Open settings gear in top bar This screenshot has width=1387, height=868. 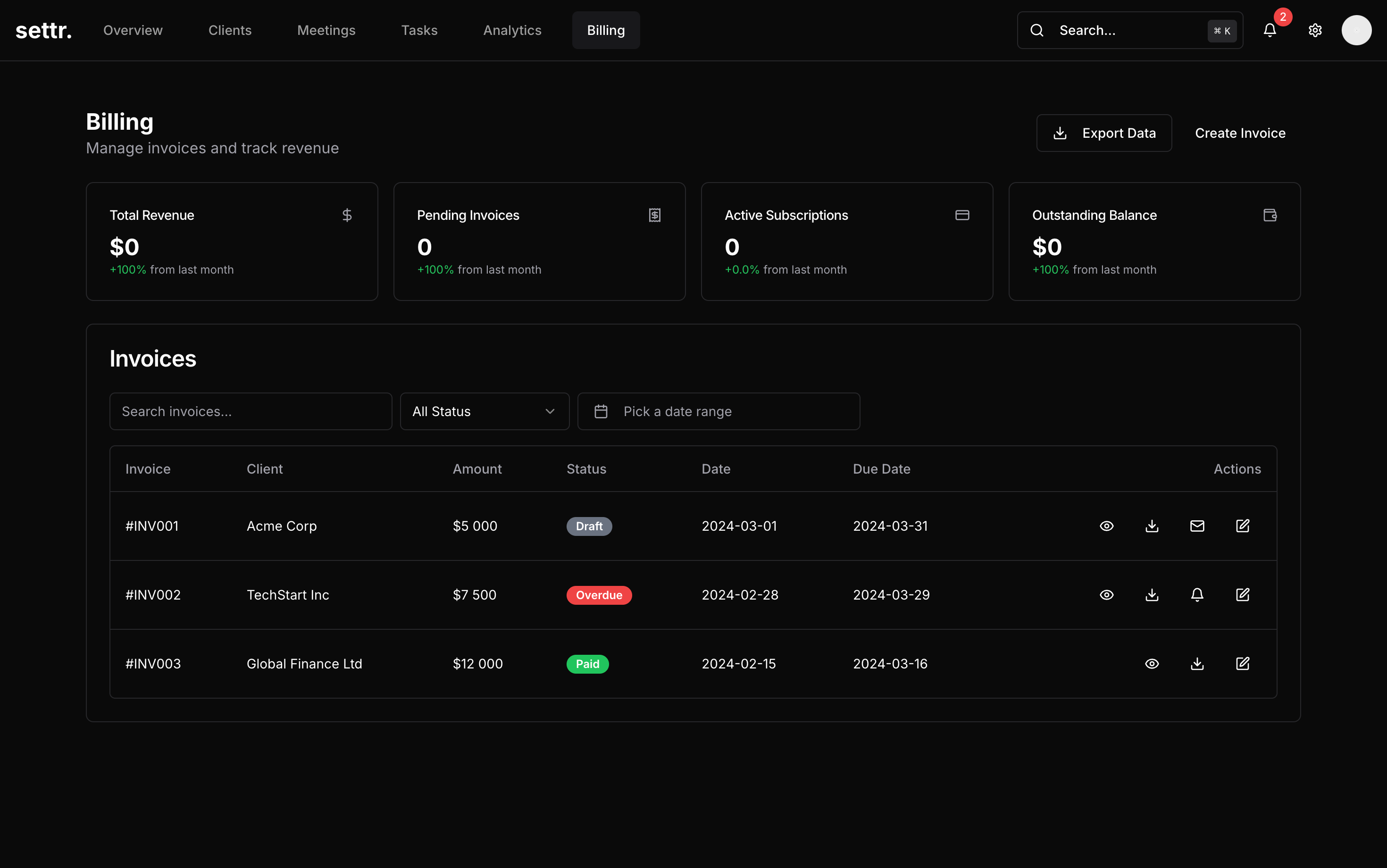coord(1315,30)
